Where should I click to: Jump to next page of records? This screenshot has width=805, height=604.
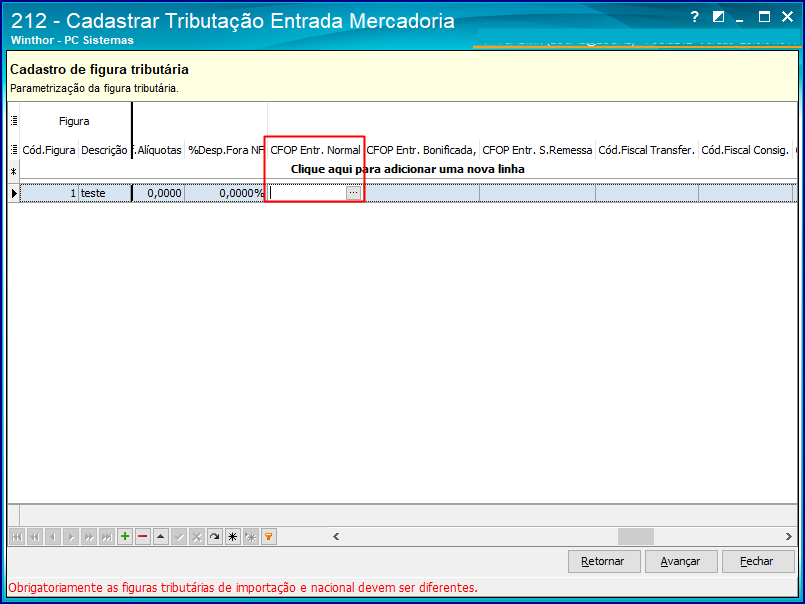coord(89,537)
